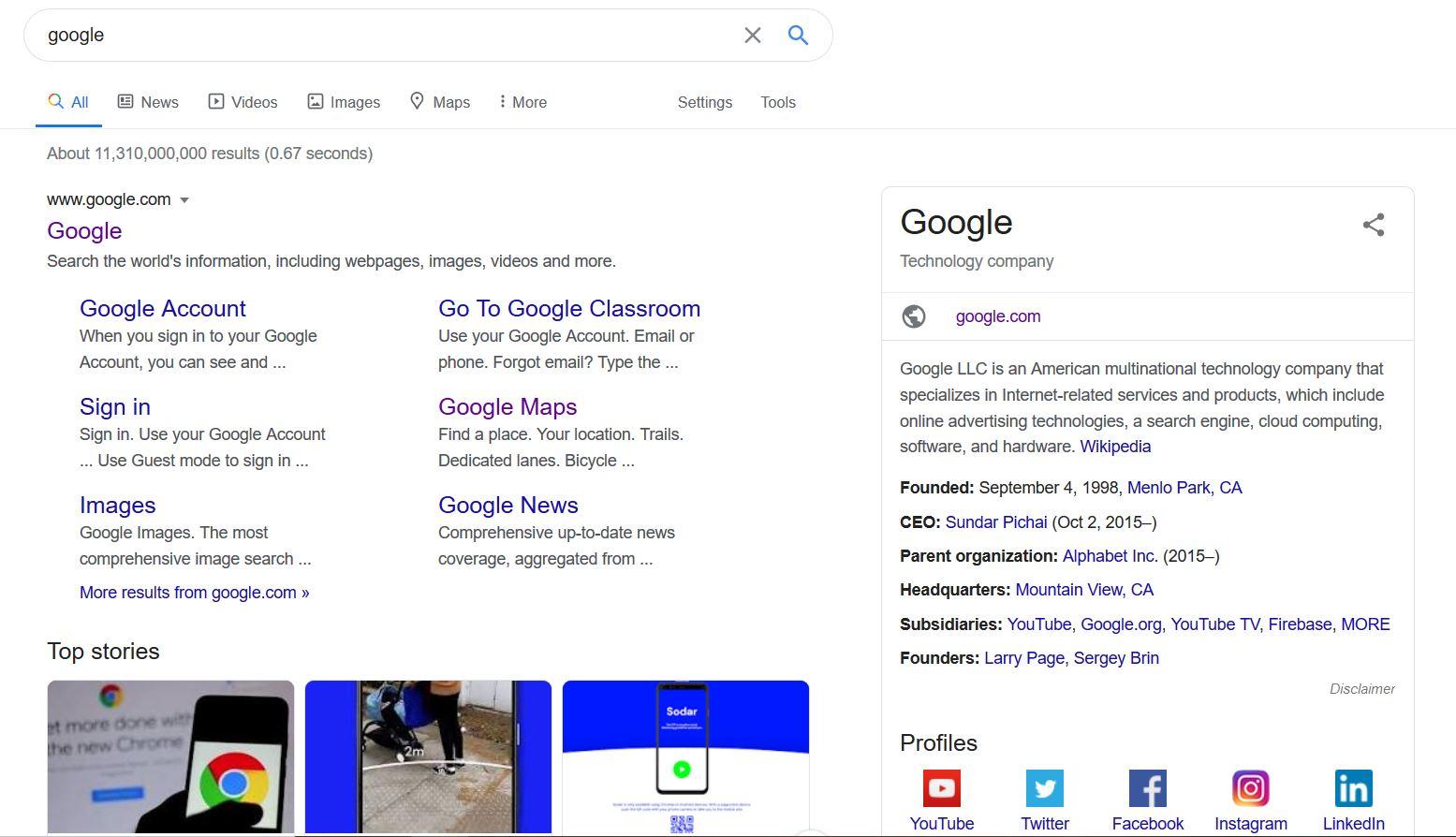Click the Menlo Park, CA link
Viewport: 1456px width, 837px height.
pyautogui.click(x=1184, y=488)
